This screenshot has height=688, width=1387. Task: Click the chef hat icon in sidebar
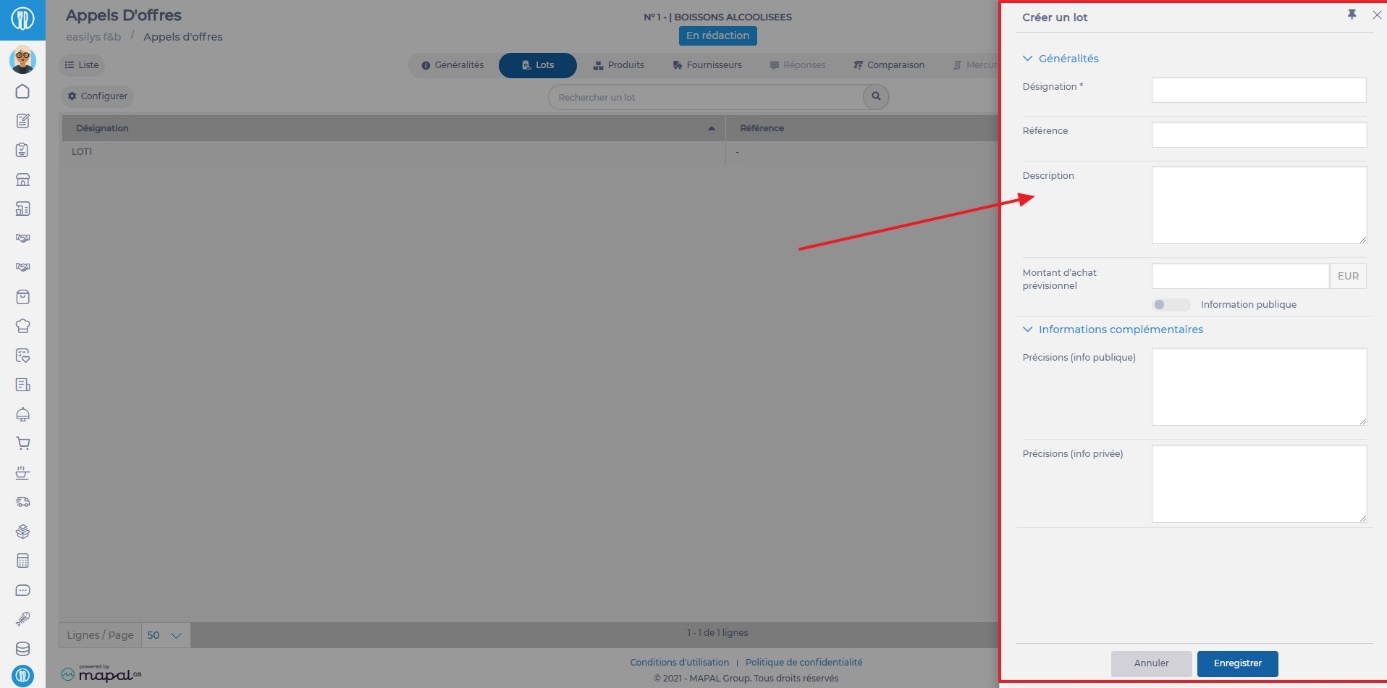click(23, 325)
